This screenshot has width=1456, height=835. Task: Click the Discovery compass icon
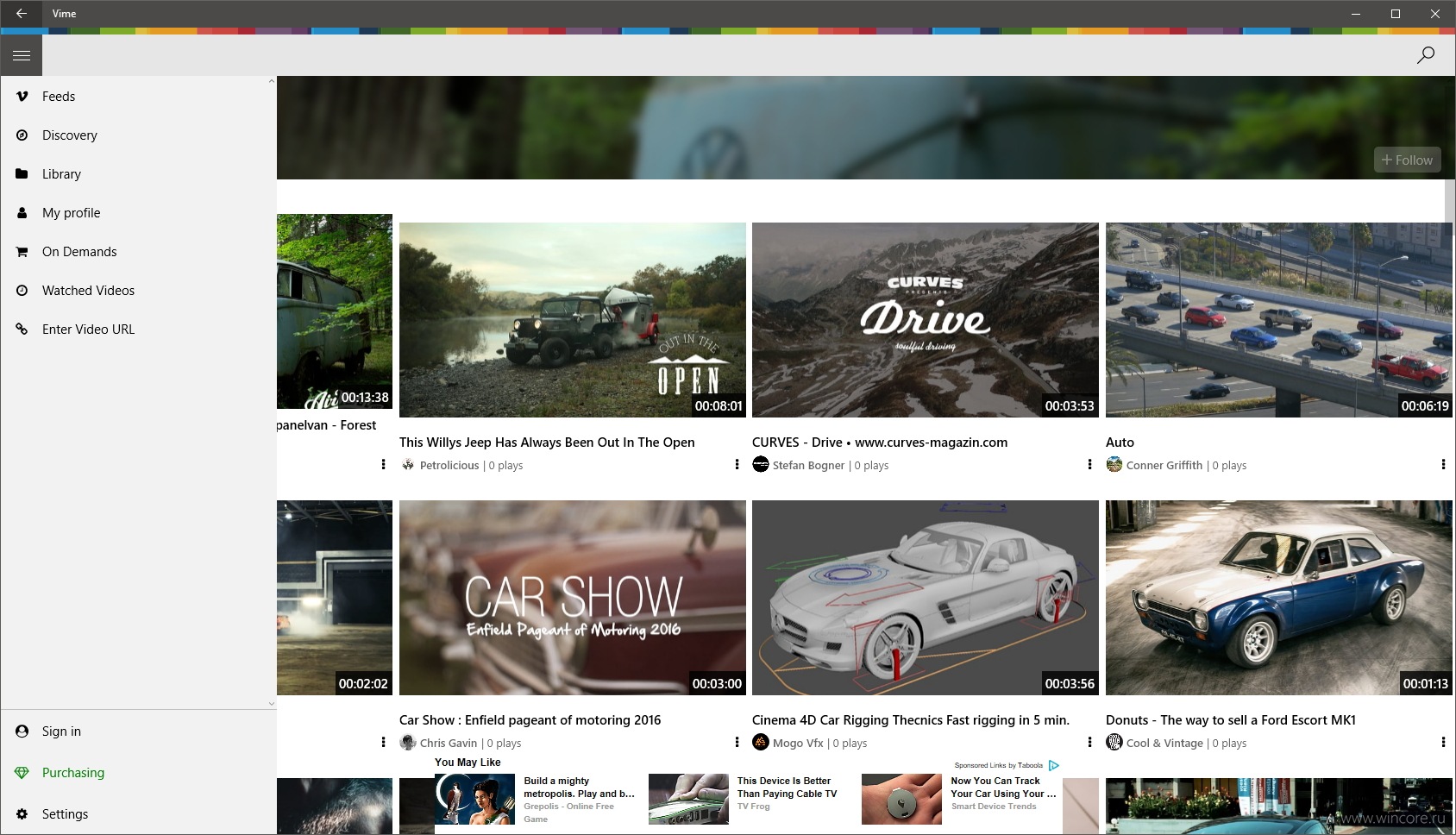tap(22, 135)
